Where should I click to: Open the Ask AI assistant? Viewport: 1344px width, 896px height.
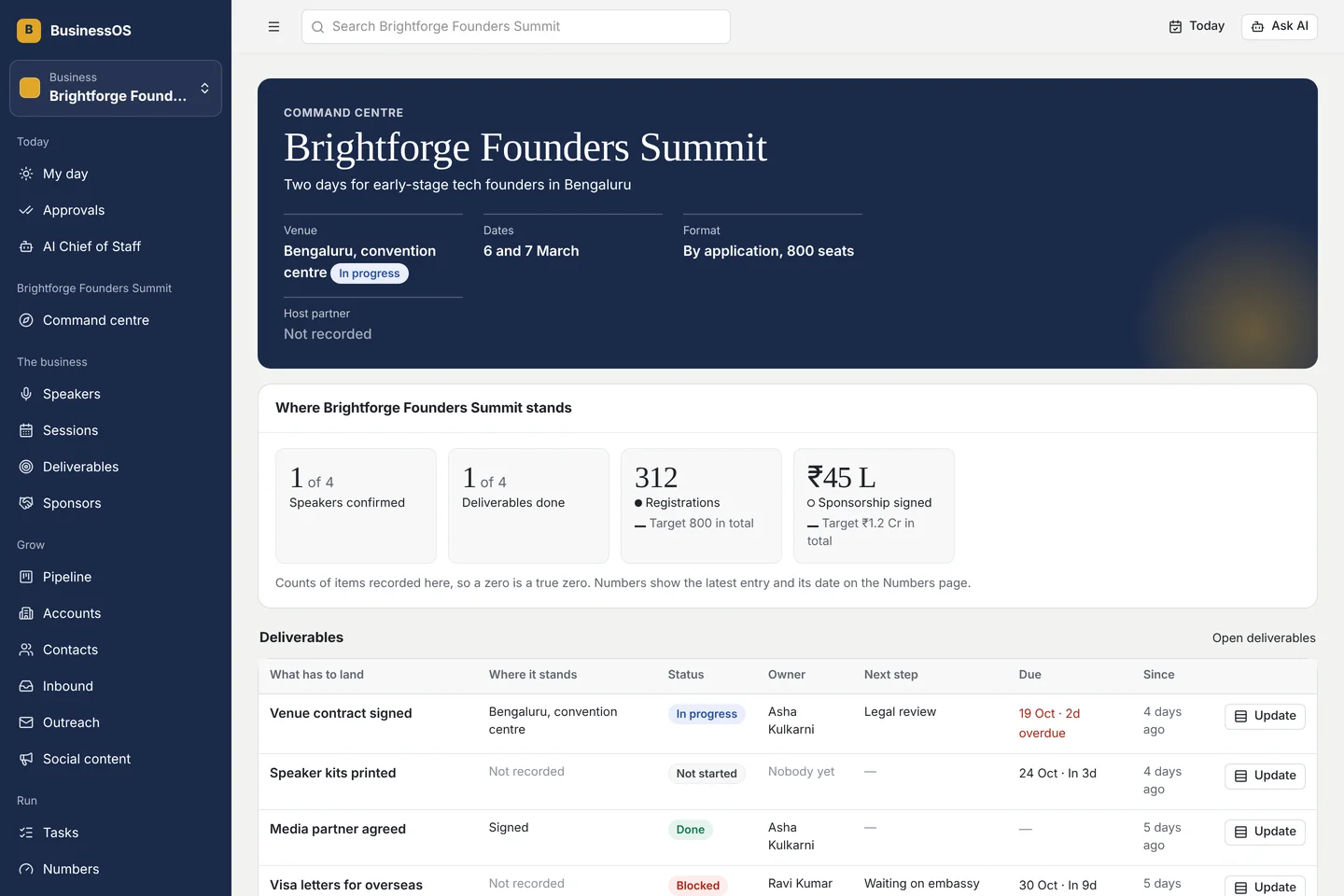pyautogui.click(x=1279, y=26)
